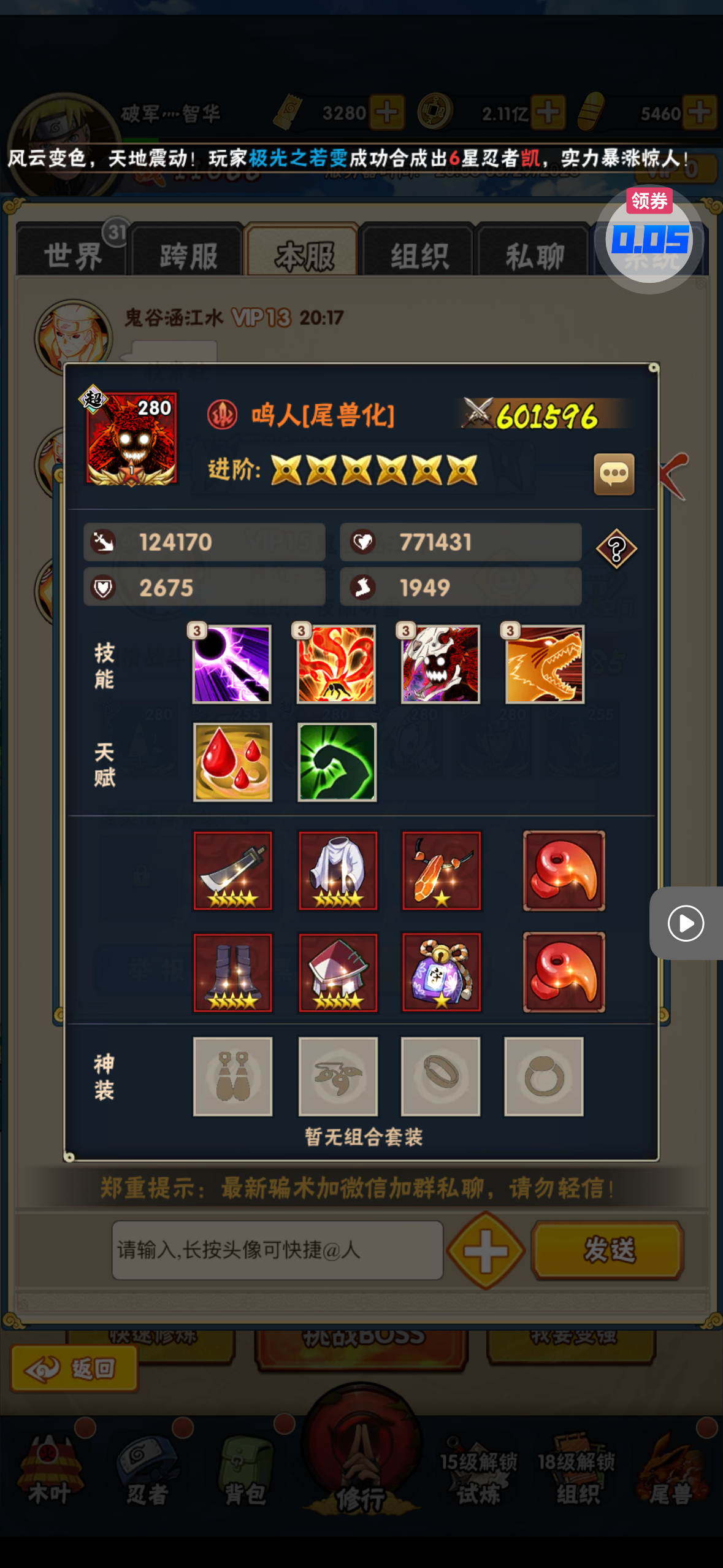
Task: Tap the floating video play button
Action: click(686, 923)
